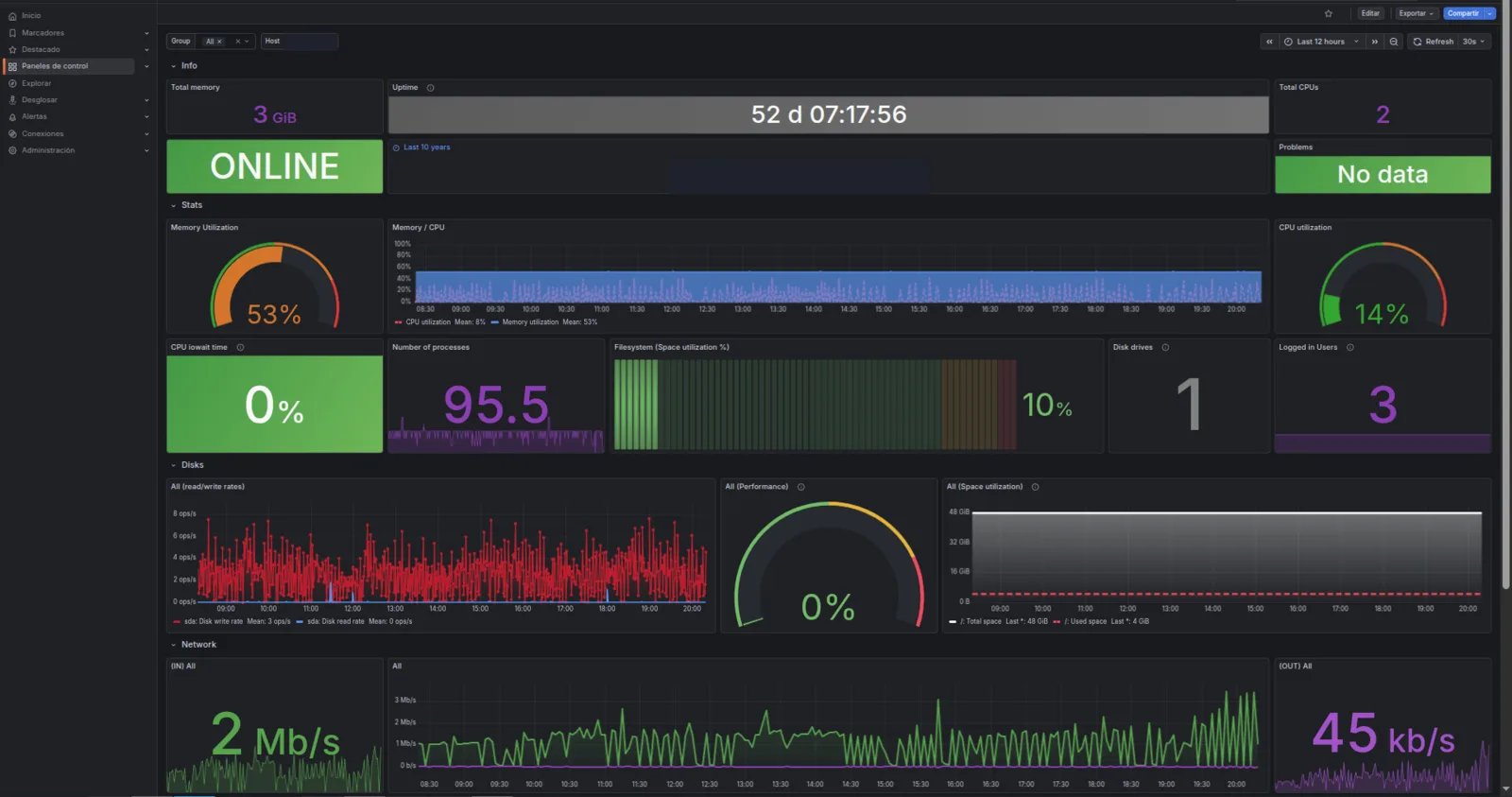Screen dimensions: 1512x797
Task: Click the info icon on All (Space utilization)
Action: coord(1036,487)
